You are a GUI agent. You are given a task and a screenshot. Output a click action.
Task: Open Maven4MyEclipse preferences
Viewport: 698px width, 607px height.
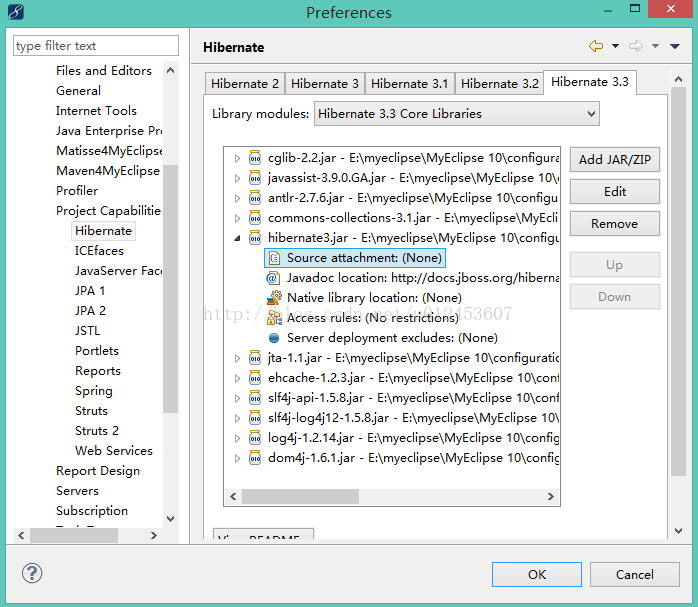[108, 171]
